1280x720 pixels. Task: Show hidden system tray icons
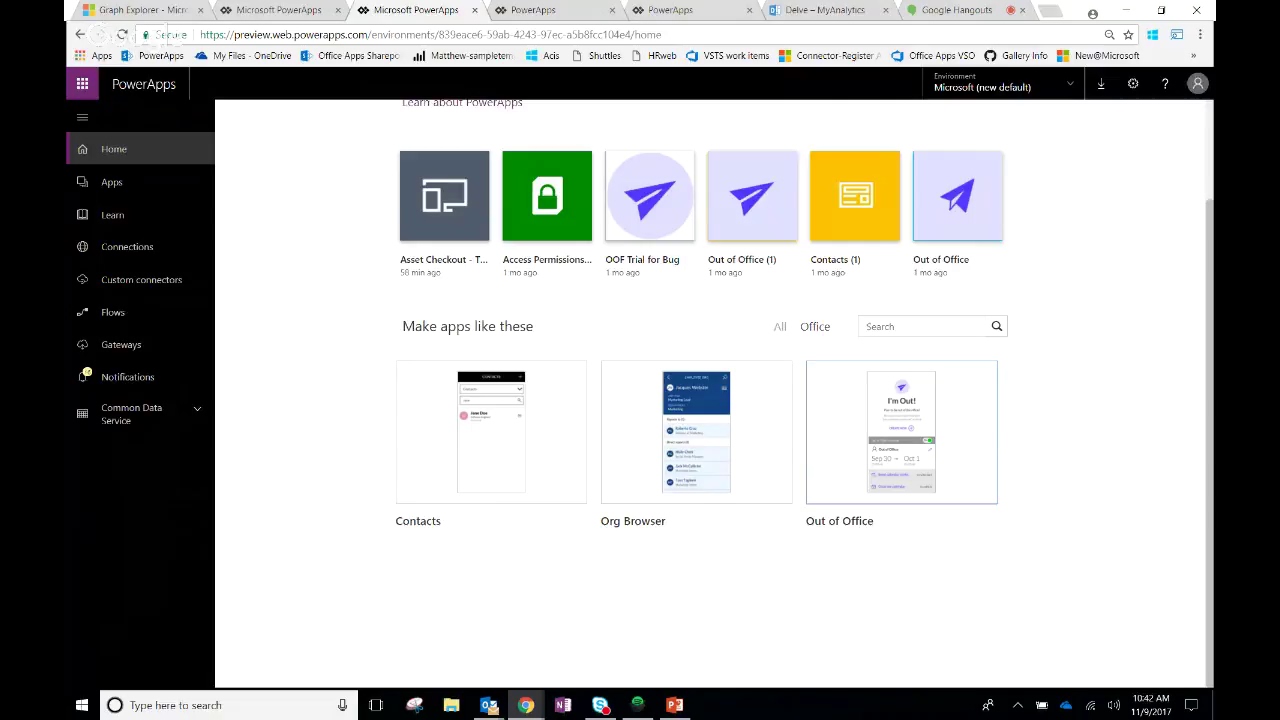click(1018, 705)
